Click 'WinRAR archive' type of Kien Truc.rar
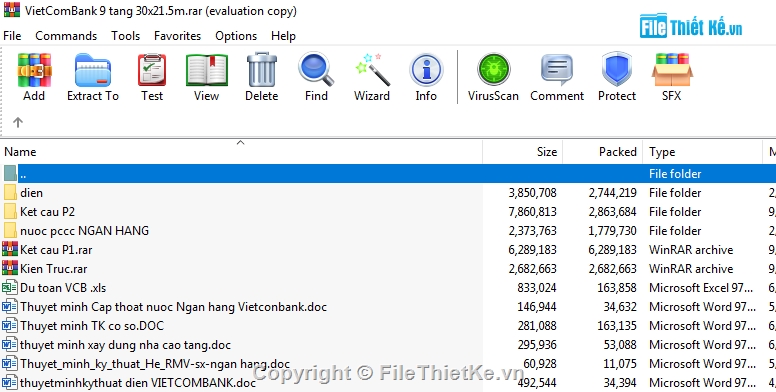Screen dimensions: 776x392 [691, 269]
